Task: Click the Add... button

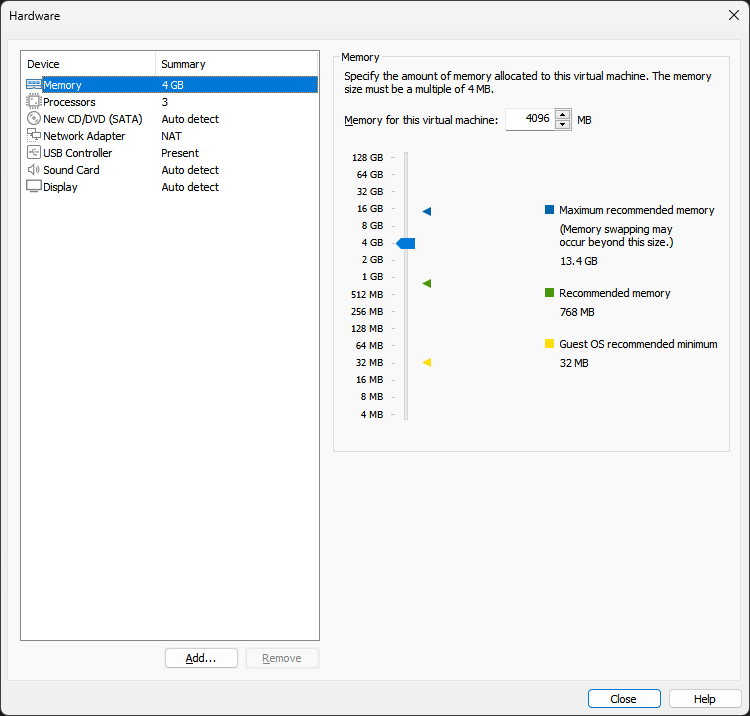Action: pyautogui.click(x=201, y=658)
